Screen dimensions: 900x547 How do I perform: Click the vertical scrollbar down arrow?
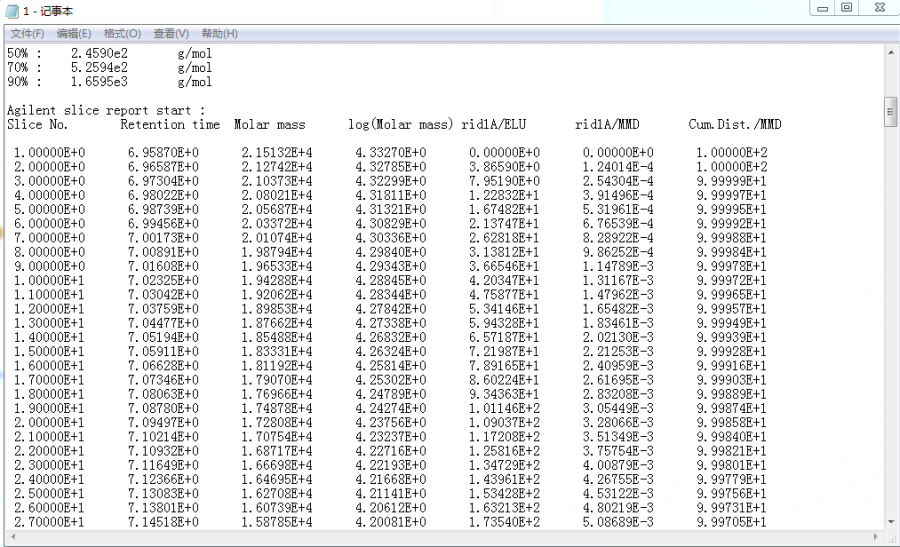pos(890,522)
